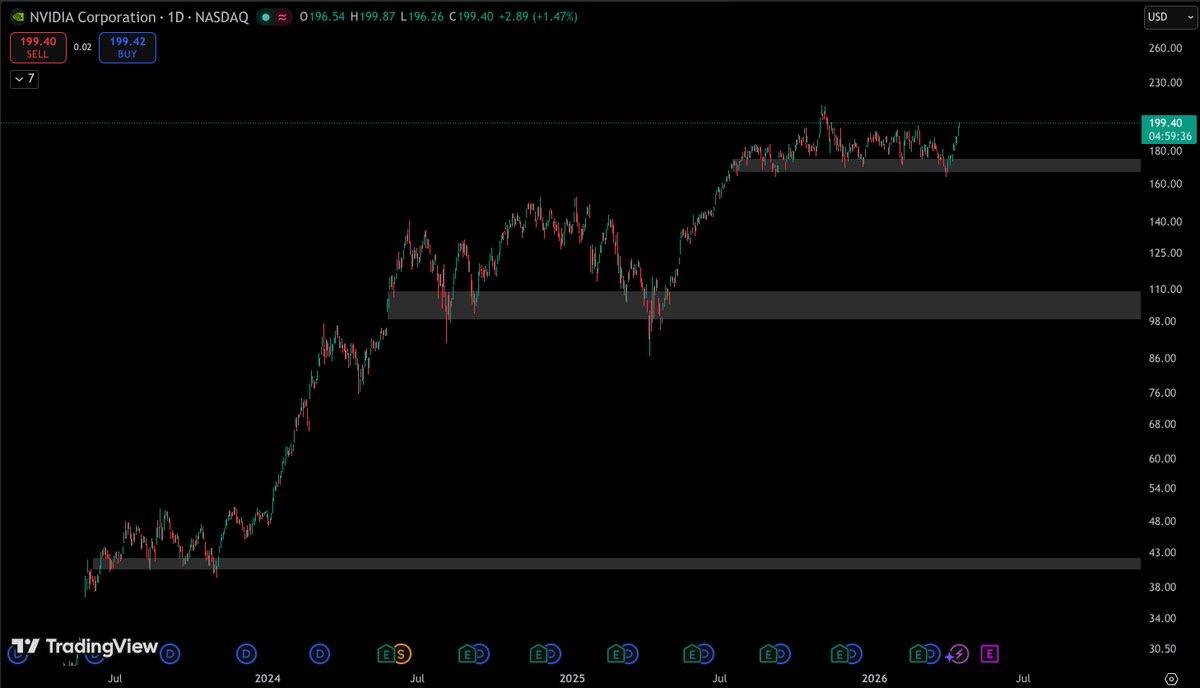Open chart settings gear icon

click(1171, 679)
